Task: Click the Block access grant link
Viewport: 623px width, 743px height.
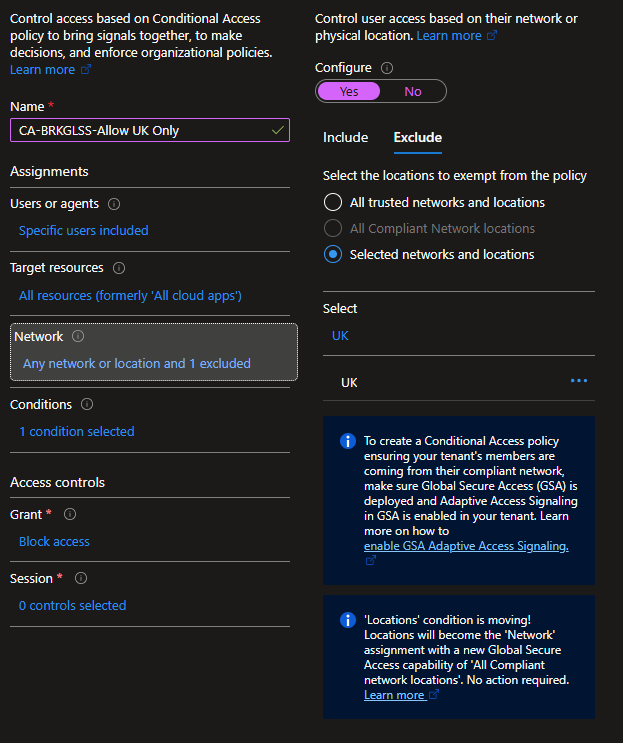Action: [x=54, y=542]
